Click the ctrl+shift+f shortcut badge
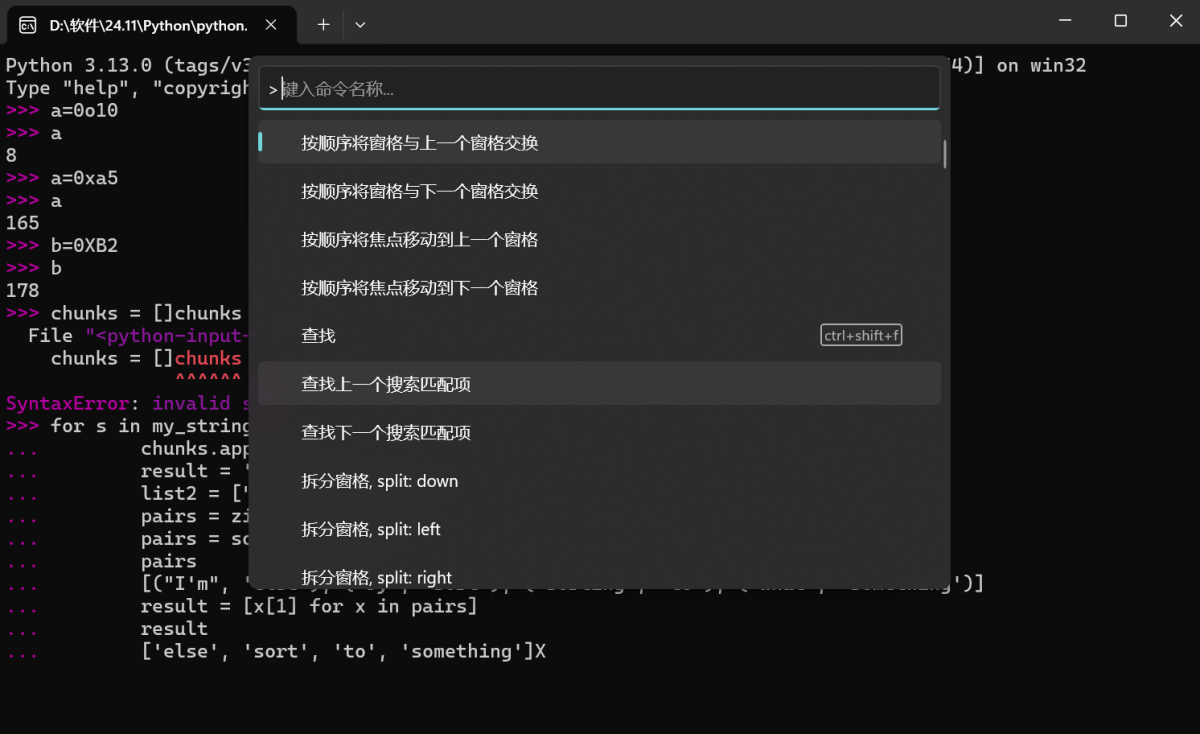The height and width of the screenshot is (734, 1200). [860, 335]
